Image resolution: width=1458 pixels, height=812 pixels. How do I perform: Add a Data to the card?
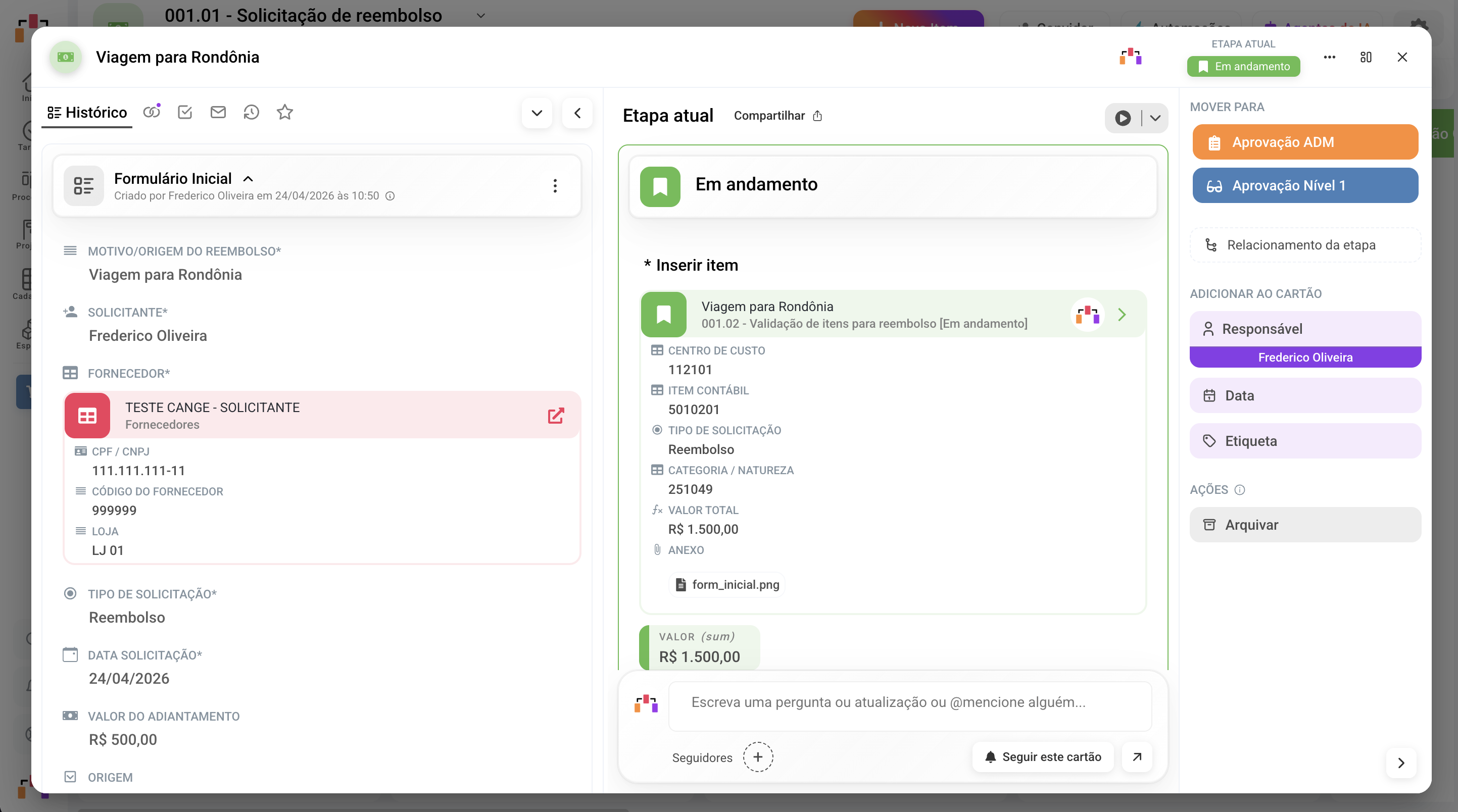1305,395
